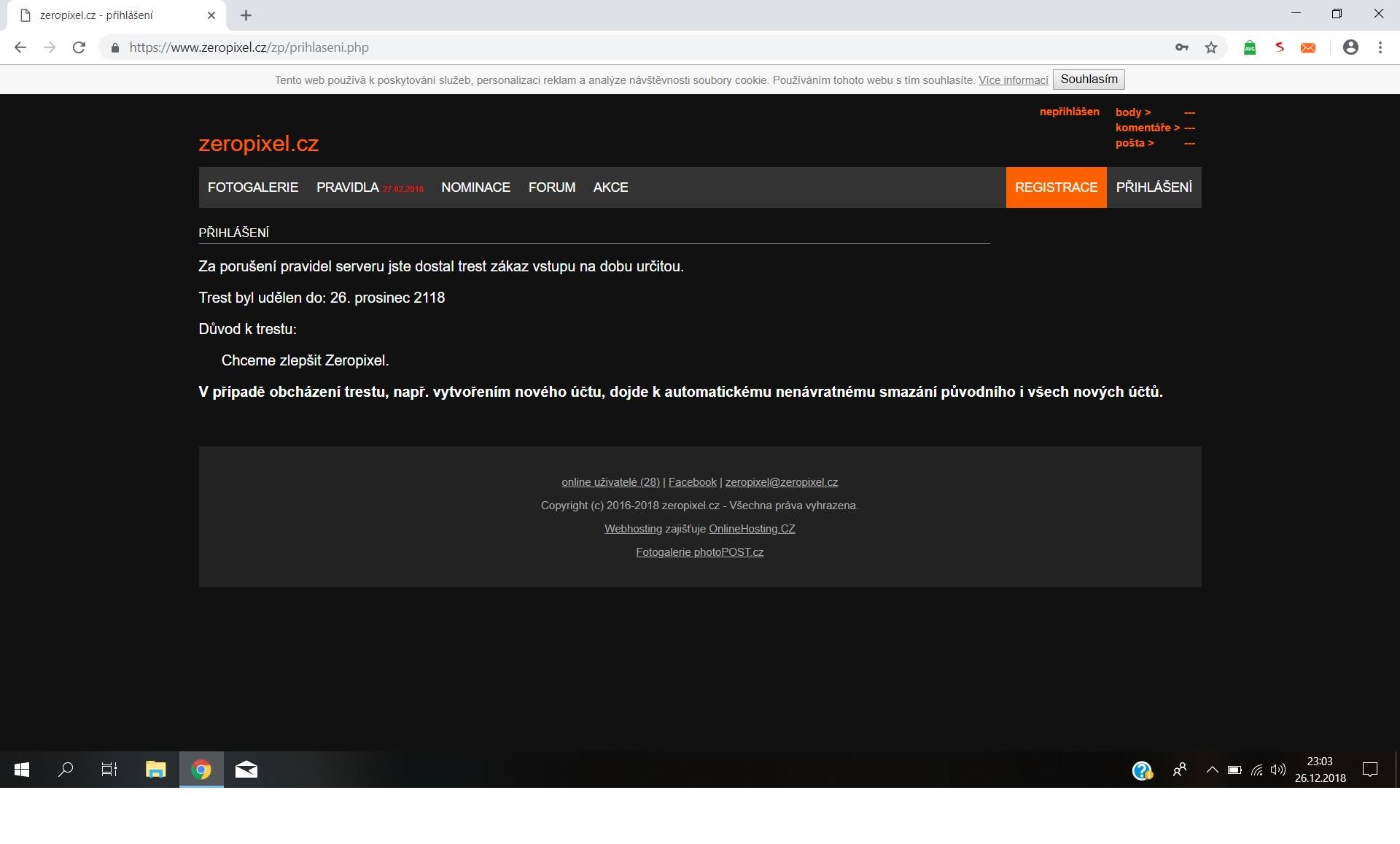Viewport: 1400px width, 844px height.
Task: Open the online uživatelé (28) link
Action: [610, 482]
